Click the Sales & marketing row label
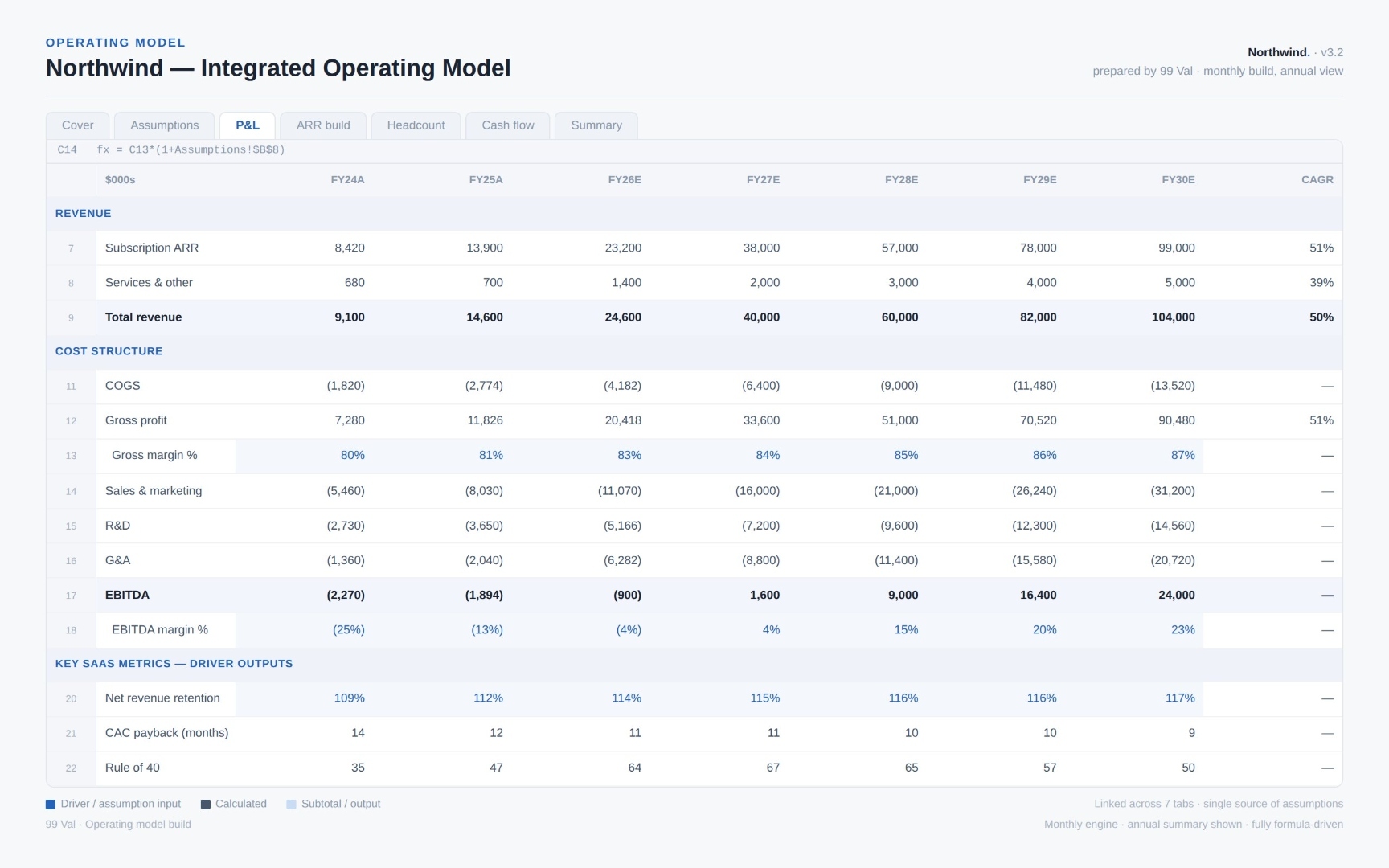1389x868 pixels. click(x=154, y=490)
